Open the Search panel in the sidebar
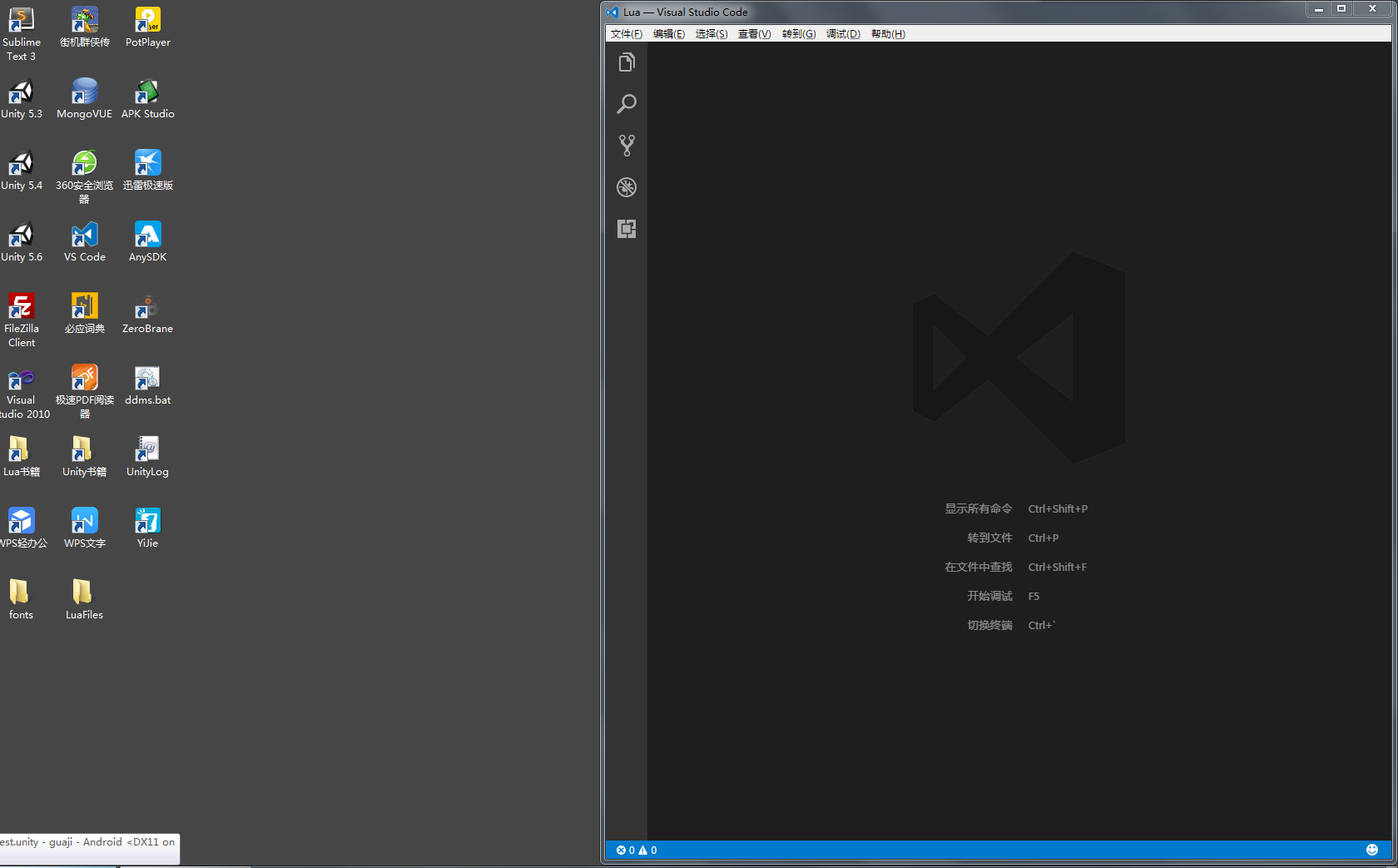Image resolution: width=1398 pixels, height=868 pixels. [627, 103]
